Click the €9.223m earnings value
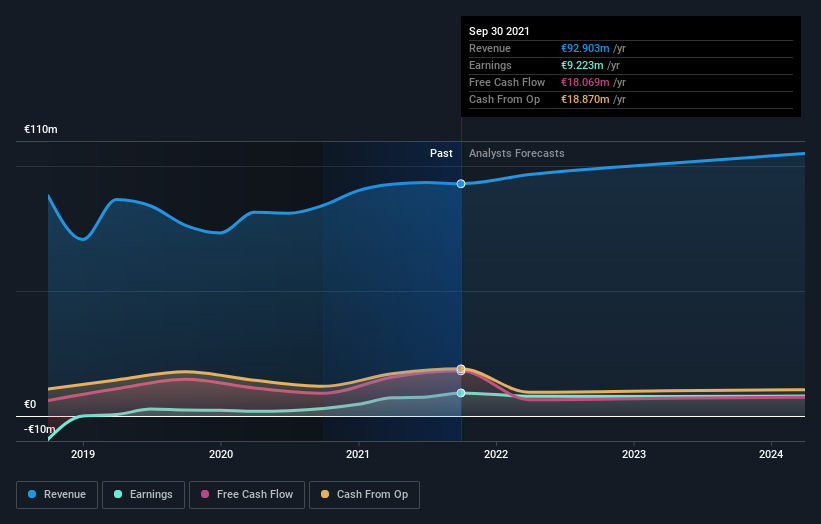 (582, 65)
